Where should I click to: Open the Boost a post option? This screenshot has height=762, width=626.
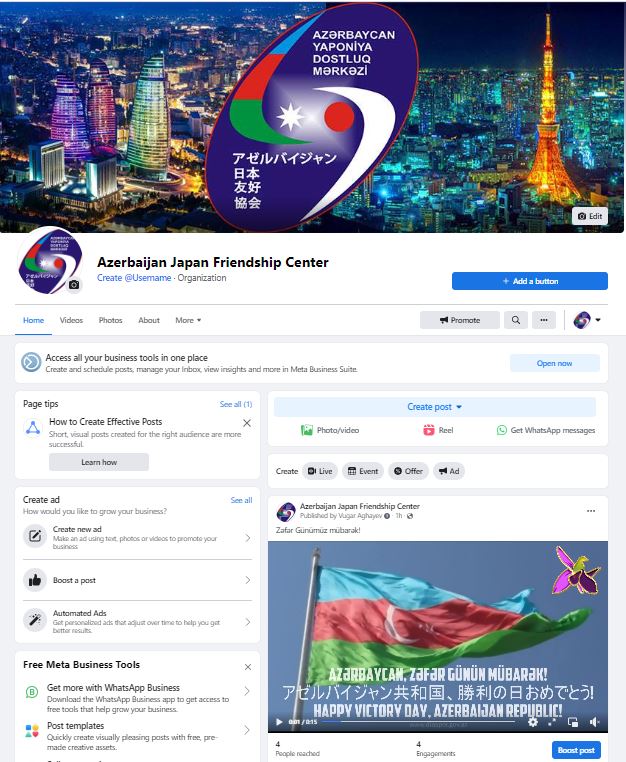137,580
